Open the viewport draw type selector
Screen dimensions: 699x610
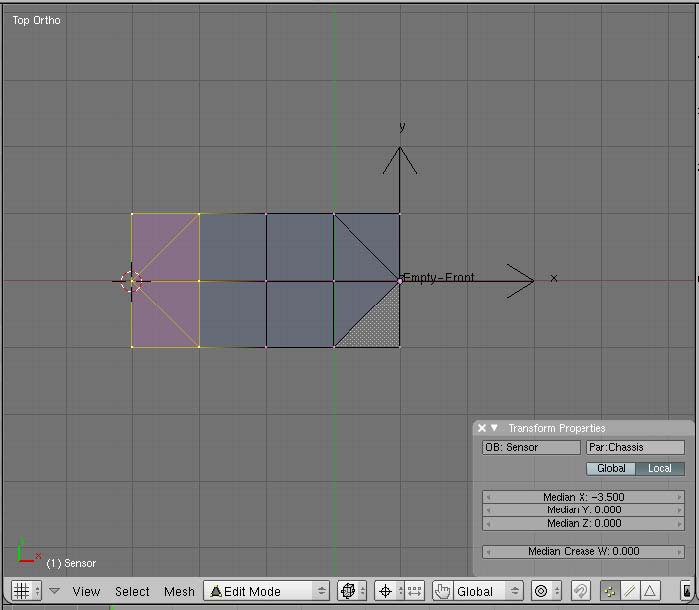pyautogui.click(x=348, y=591)
